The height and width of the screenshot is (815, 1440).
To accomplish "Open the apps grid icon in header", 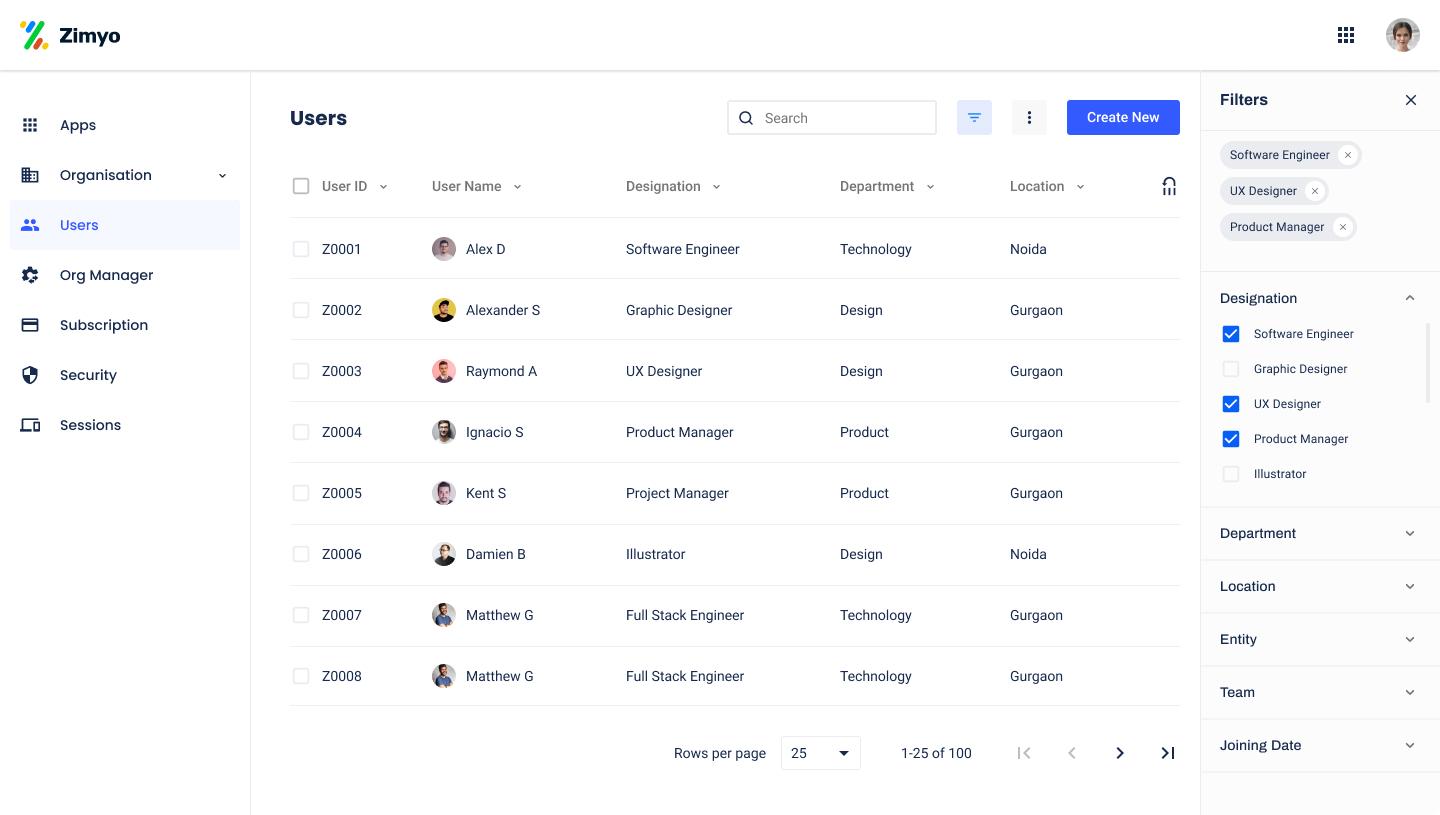I will point(1346,36).
